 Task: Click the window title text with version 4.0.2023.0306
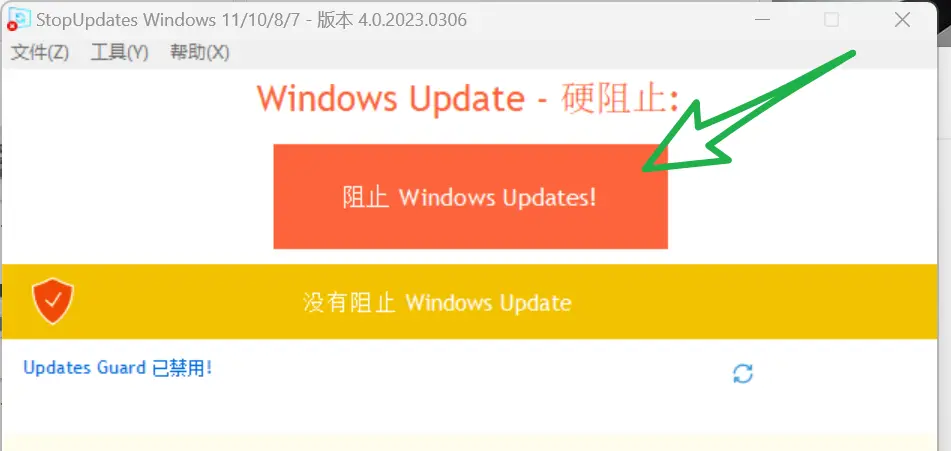pos(252,20)
